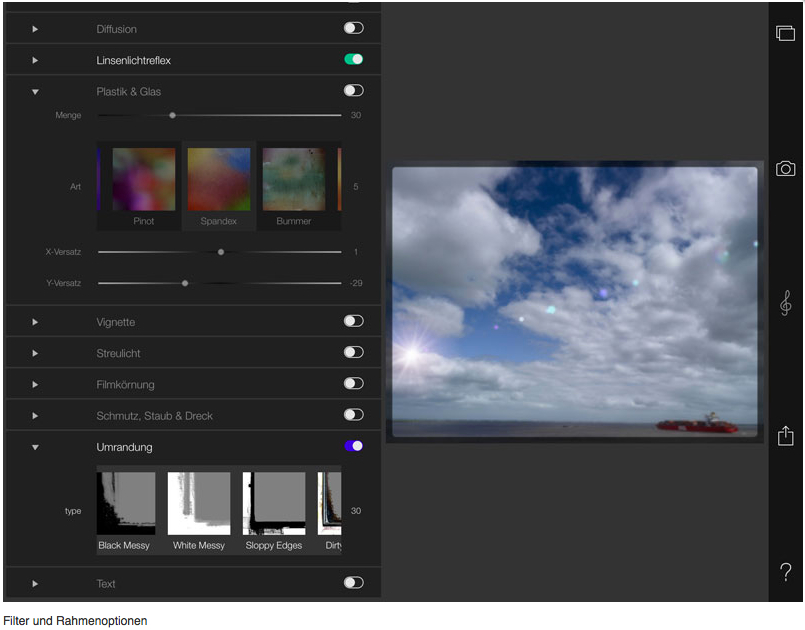Open the layers icon in the right sidebar
Image resolution: width=805 pixels, height=630 pixels.
tap(785, 33)
